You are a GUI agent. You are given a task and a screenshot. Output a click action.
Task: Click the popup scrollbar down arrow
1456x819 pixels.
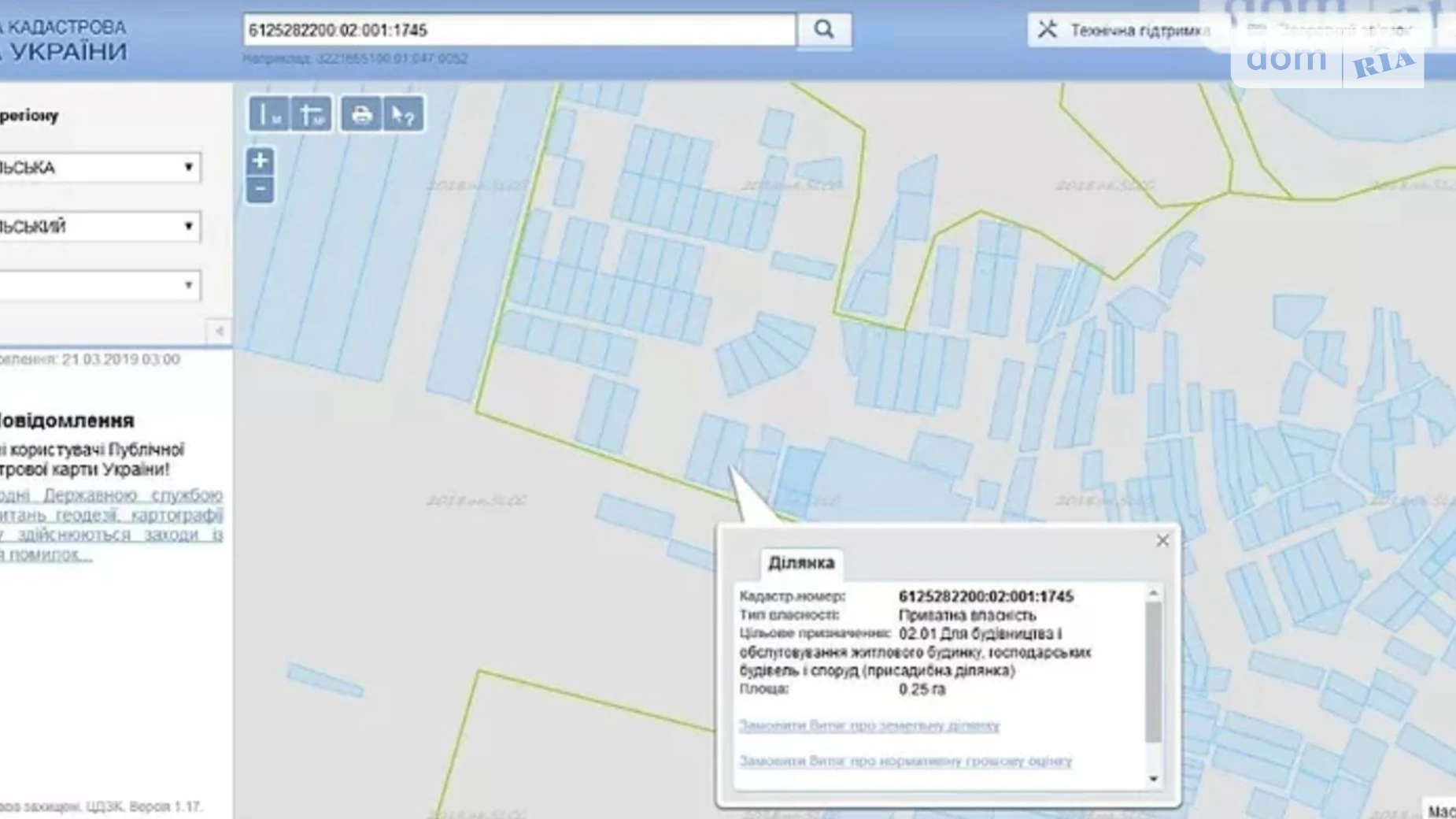(1154, 778)
